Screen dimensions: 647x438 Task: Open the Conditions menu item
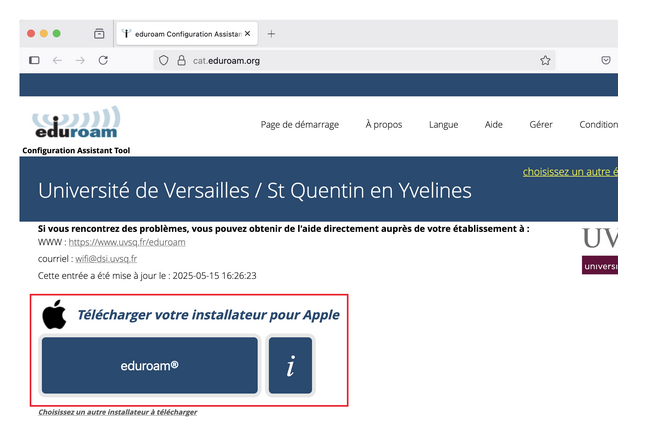pyautogui.click(x=598, y=124)
